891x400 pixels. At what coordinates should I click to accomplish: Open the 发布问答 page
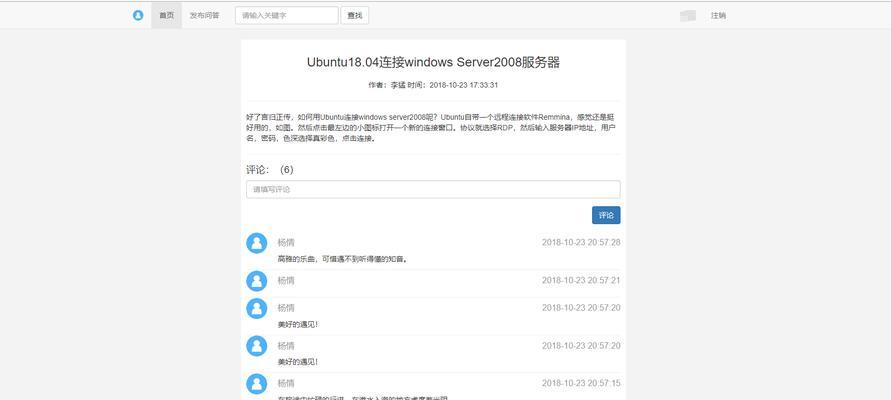(x=205, y=15)
